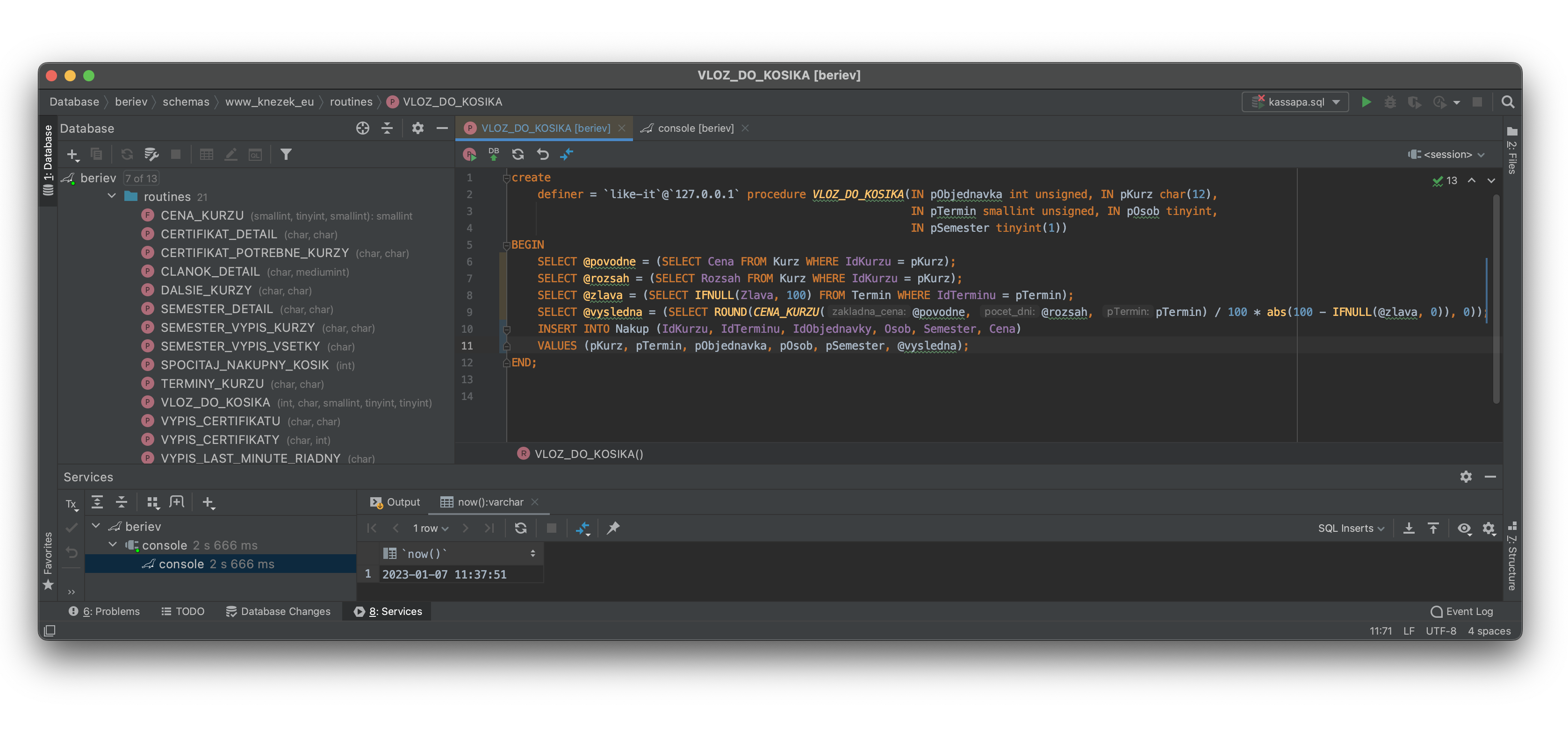Image resolution: width=1568 pixels, height=729 pixels.
Task: Pin the now():varchar result tab
Action: (613, 528)
